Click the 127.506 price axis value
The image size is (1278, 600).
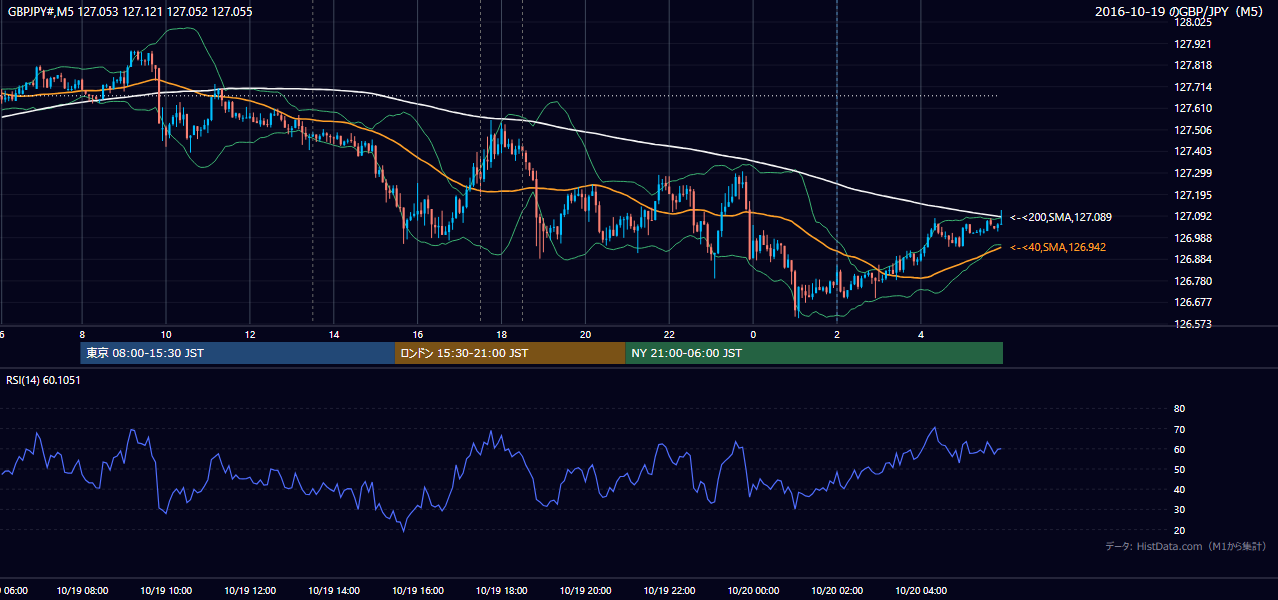[x=1193, y=130]
